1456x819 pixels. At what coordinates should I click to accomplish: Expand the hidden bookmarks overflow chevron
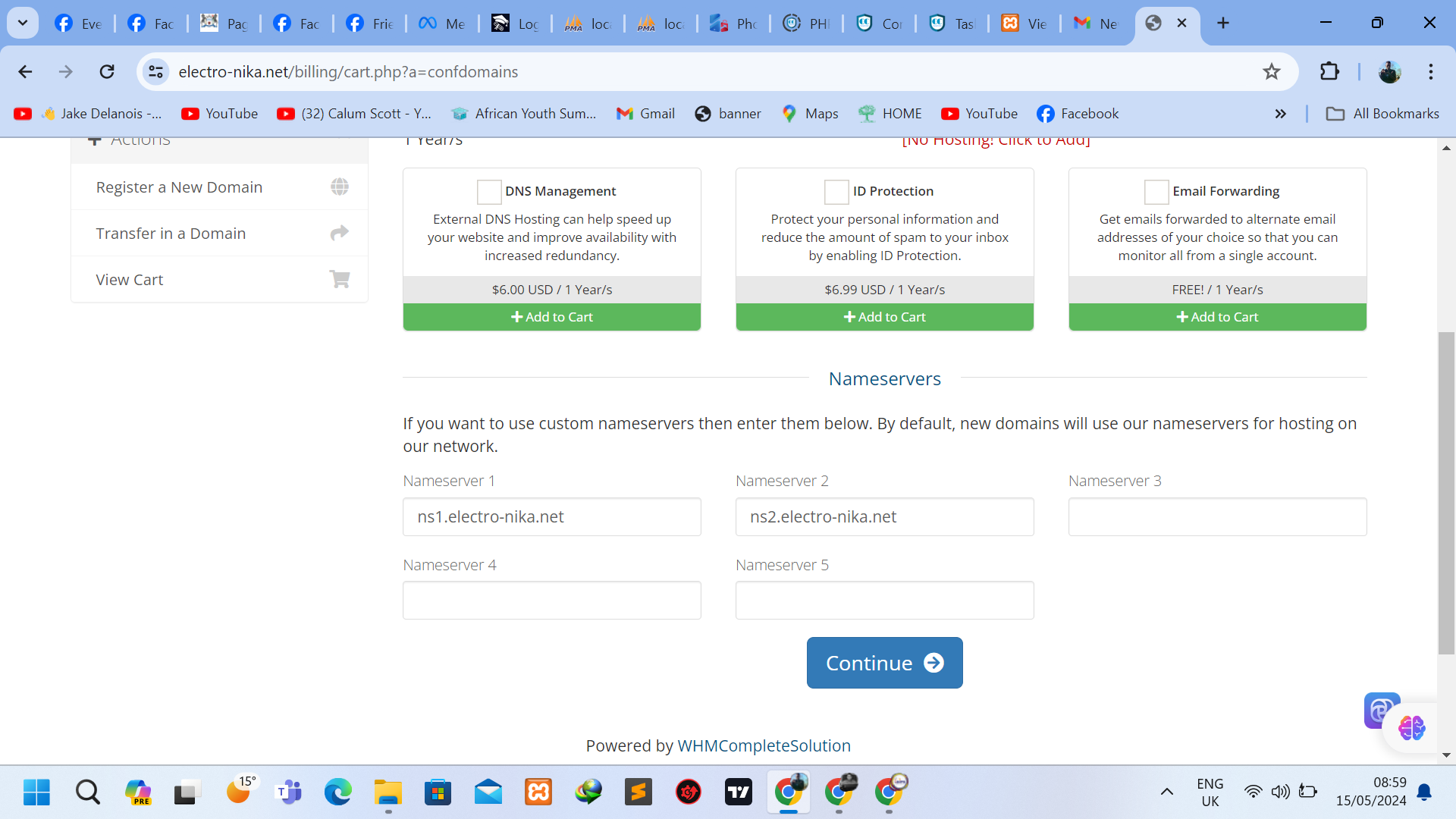(x=1281, y=114)
